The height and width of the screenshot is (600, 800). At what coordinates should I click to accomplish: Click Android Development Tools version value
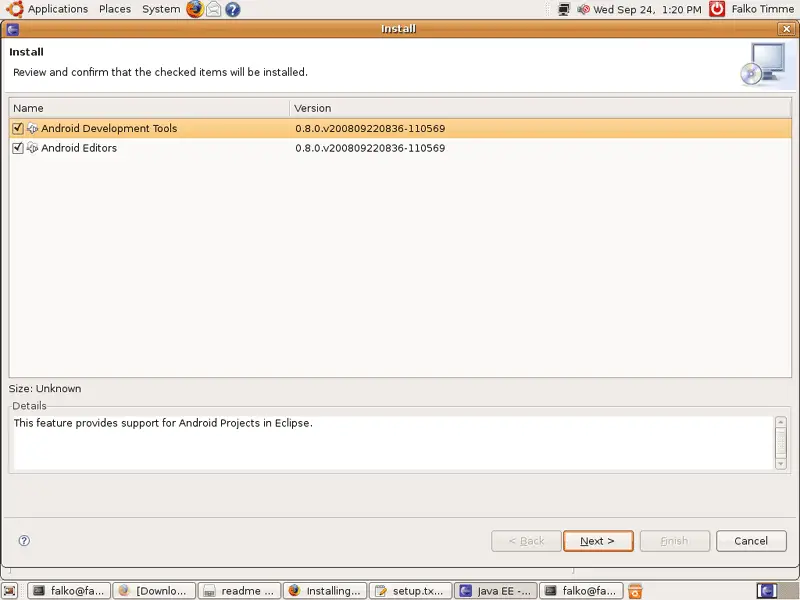[370, 128]
